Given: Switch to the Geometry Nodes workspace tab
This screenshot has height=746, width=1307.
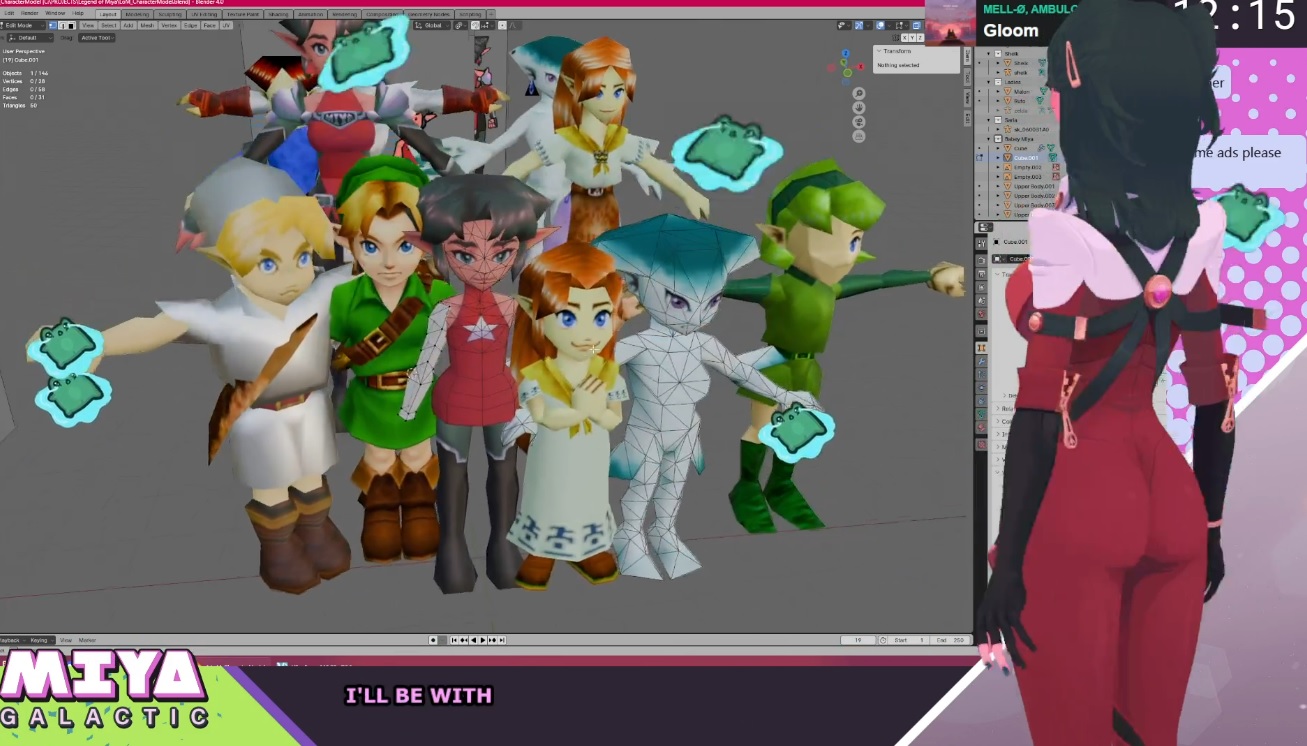Looking at the screenshot, I should point(427,14).
